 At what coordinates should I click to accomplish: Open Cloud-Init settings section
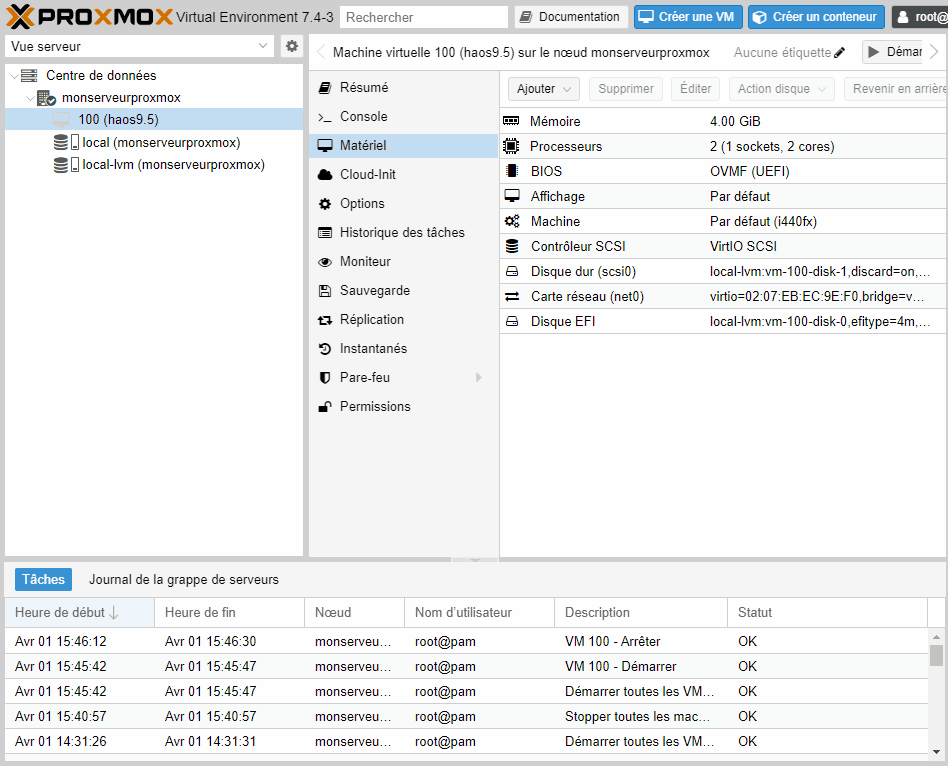coord(367,175)
